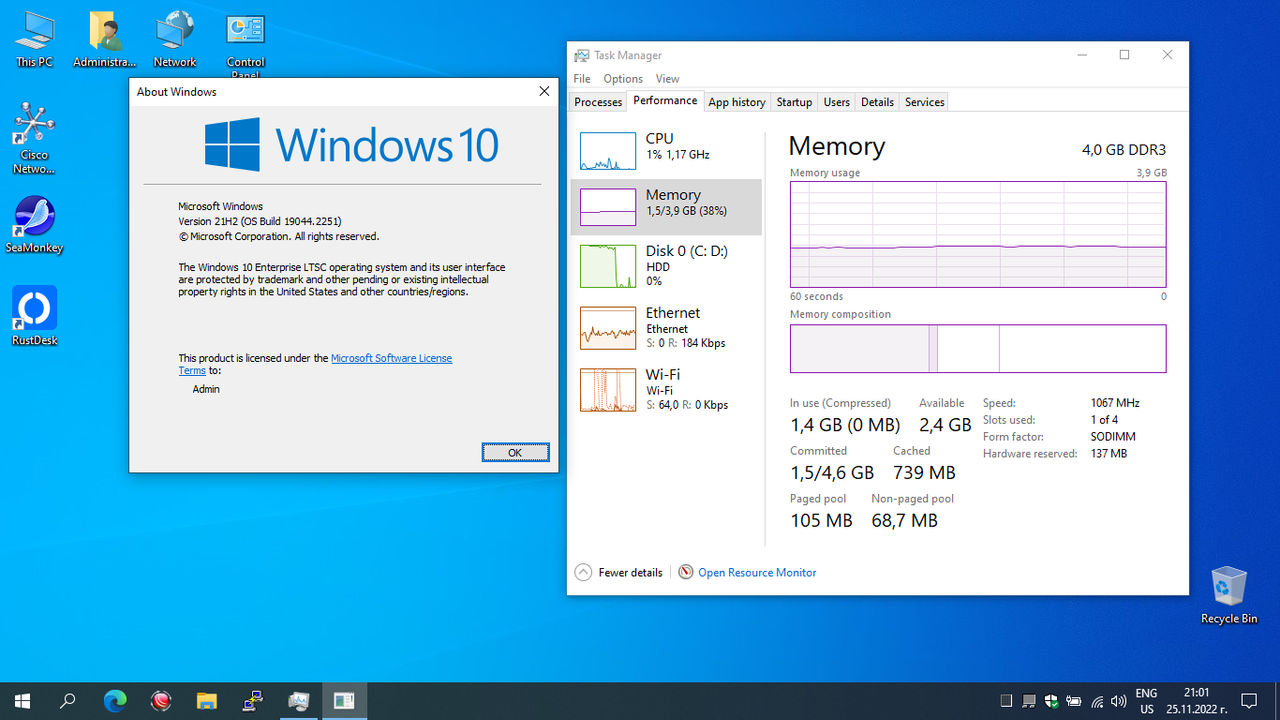
Task: Select the Administrator folder desktop icon
Action: [104, 40]
